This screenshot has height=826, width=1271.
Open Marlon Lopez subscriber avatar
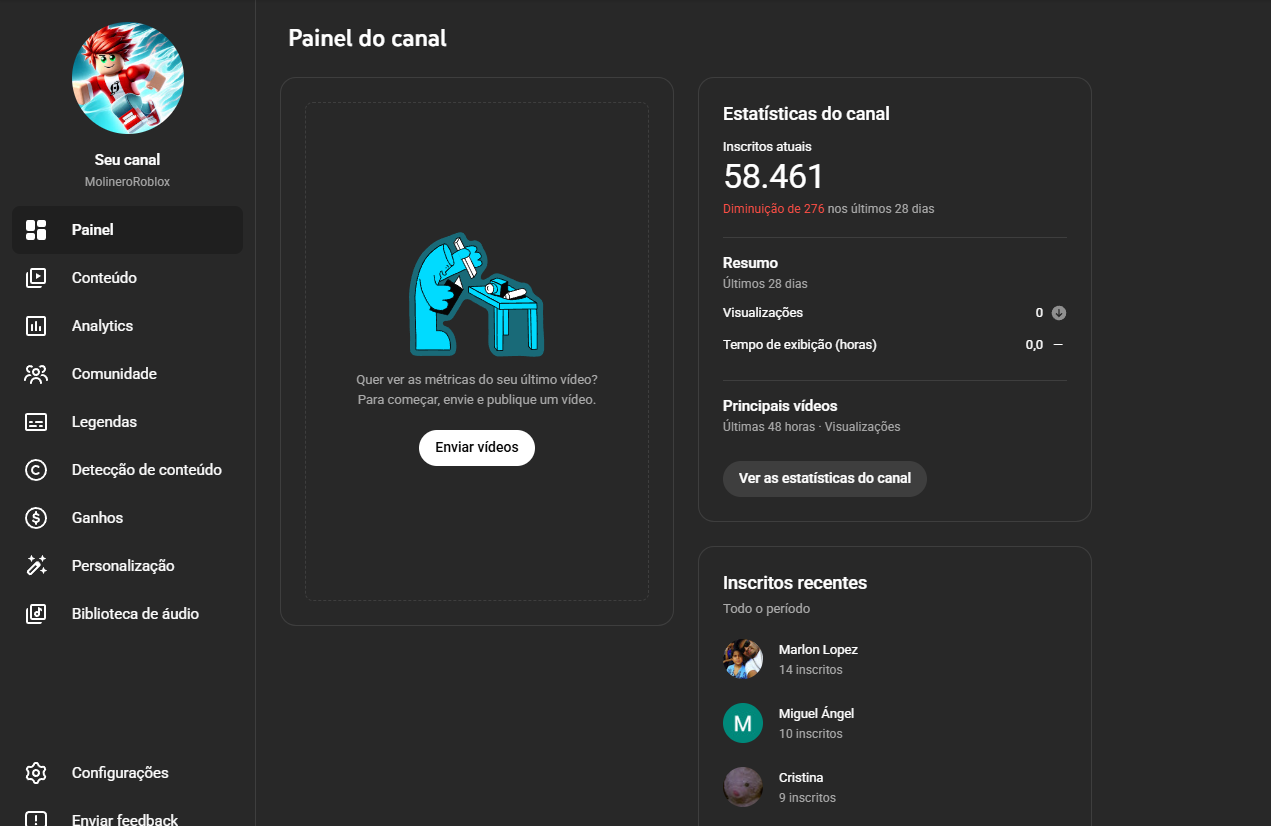point(743,659)
